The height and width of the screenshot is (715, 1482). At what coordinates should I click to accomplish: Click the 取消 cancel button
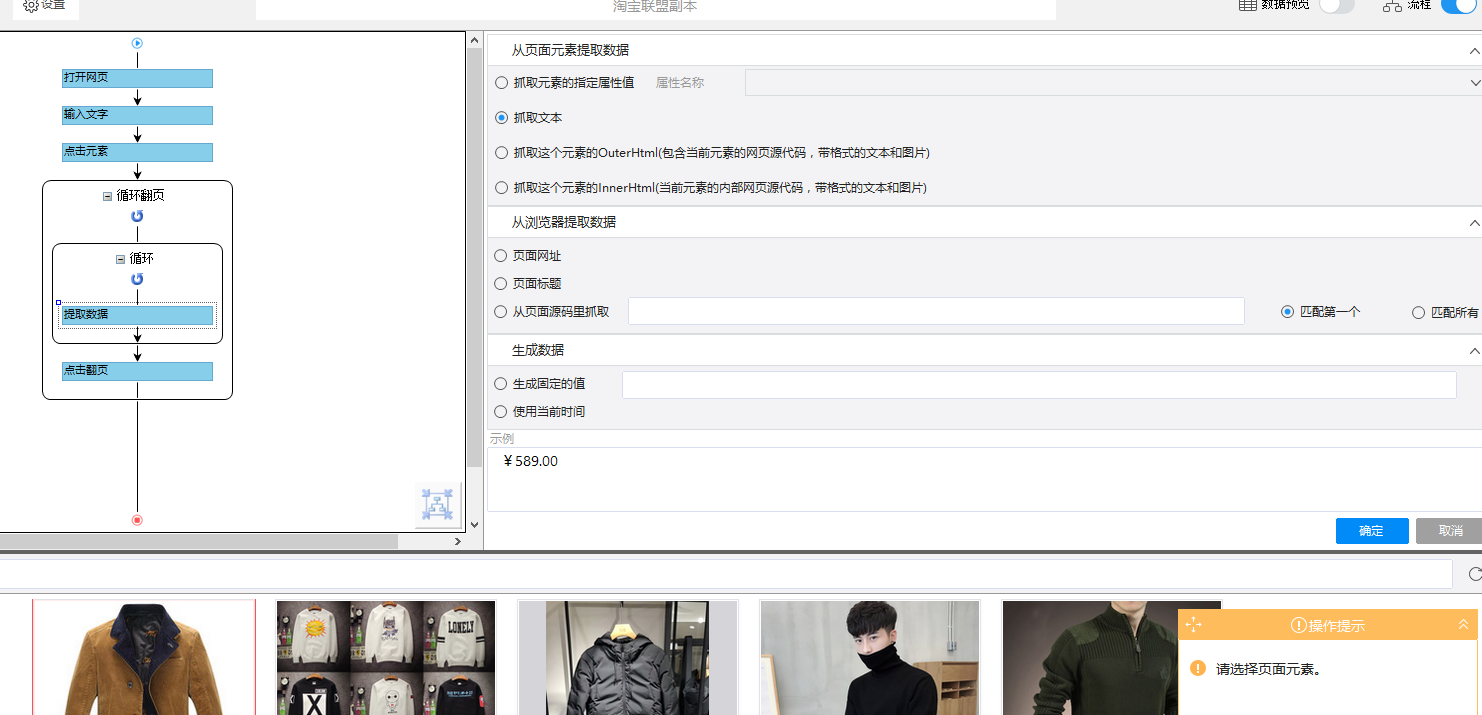(x=1449, y=531)
